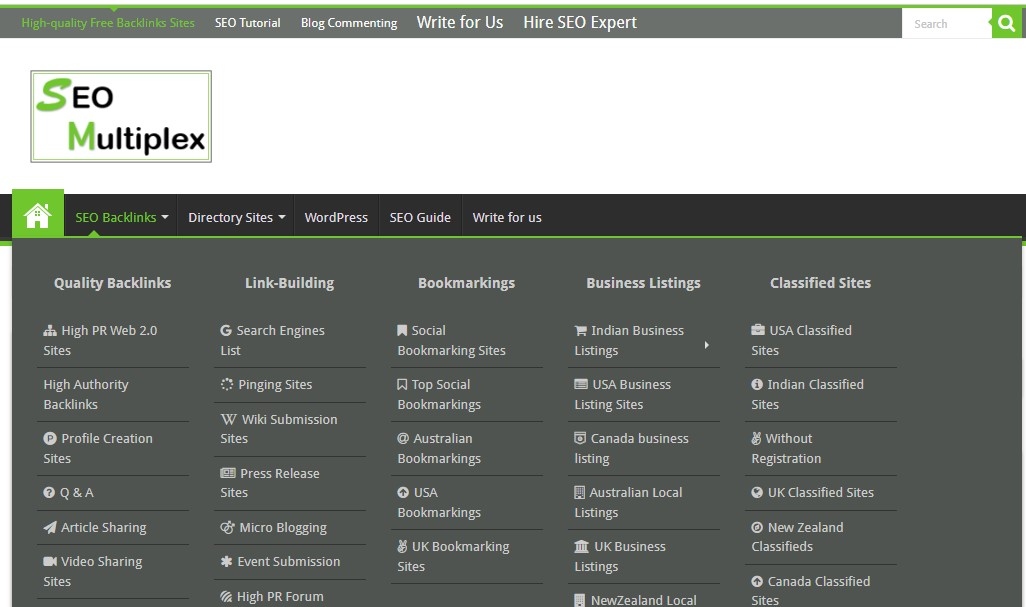Viewport: 1026px width, 607px height.
Task: Click the globe icon beside UK Classified Sites
Action: click(x=757, y=493)
